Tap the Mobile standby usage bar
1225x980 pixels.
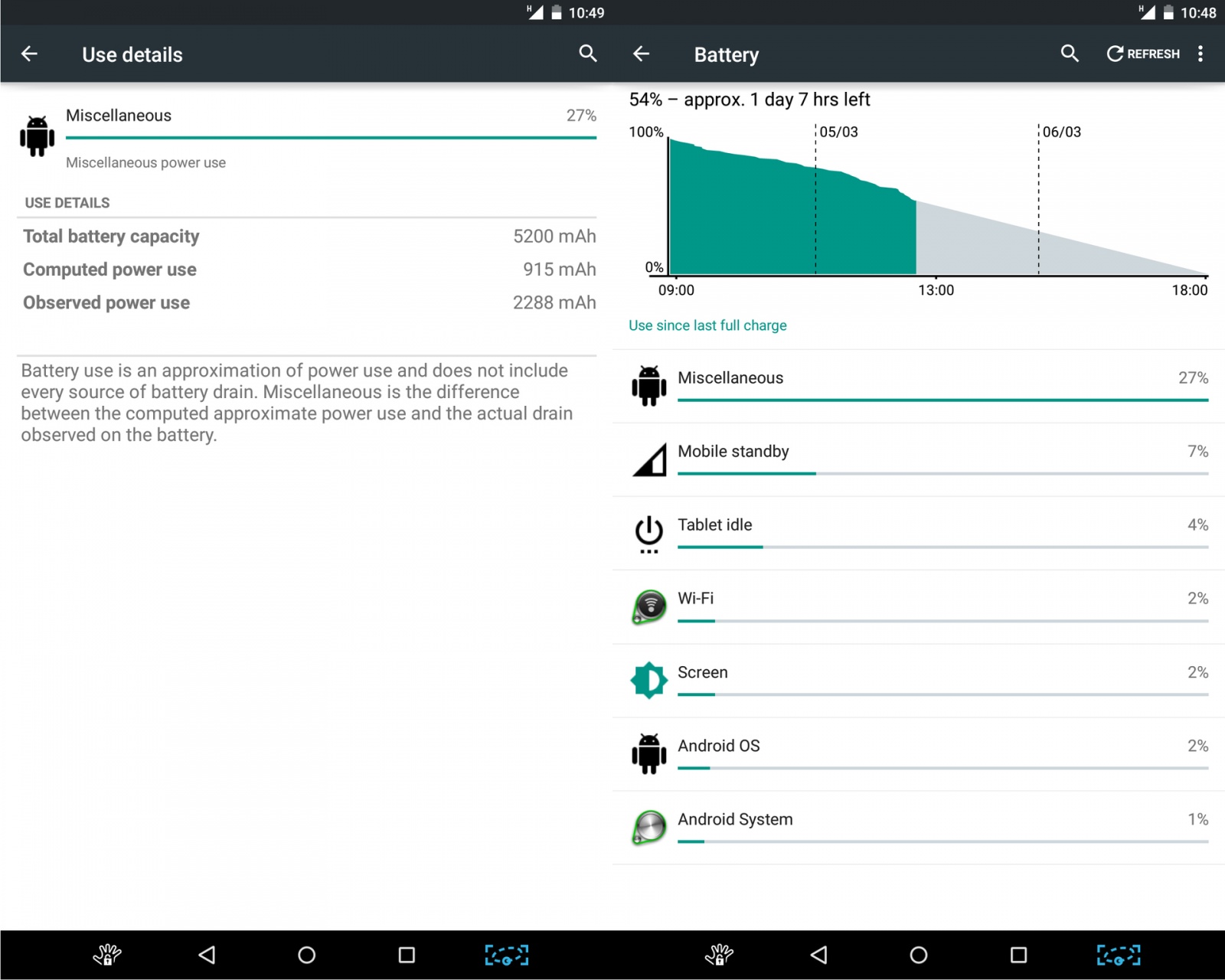(x=943, y=474)
